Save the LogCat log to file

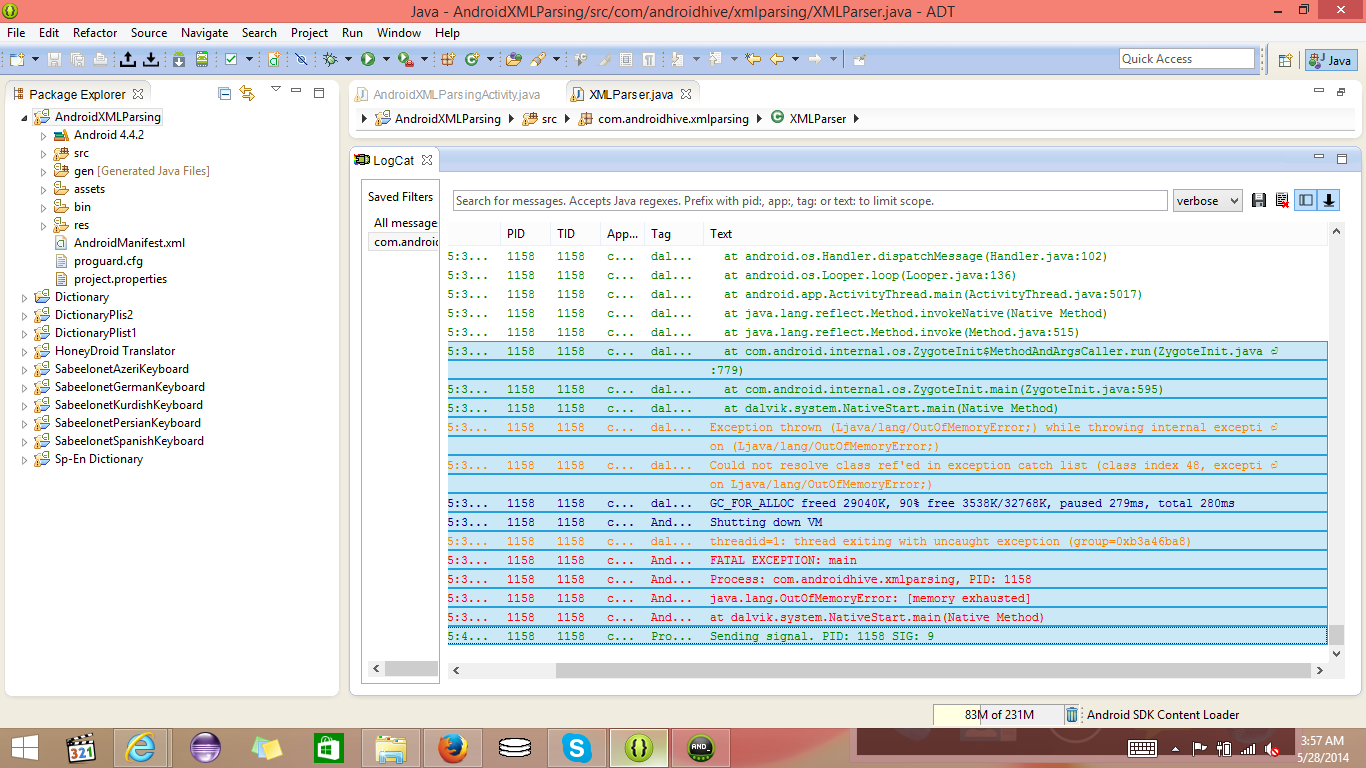(1259, 201)
